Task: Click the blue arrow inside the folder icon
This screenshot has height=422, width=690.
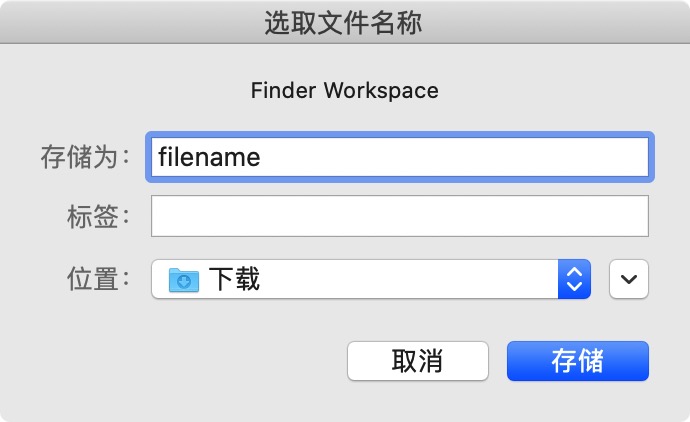Action: pyautogui.click(x=184, y=282)
